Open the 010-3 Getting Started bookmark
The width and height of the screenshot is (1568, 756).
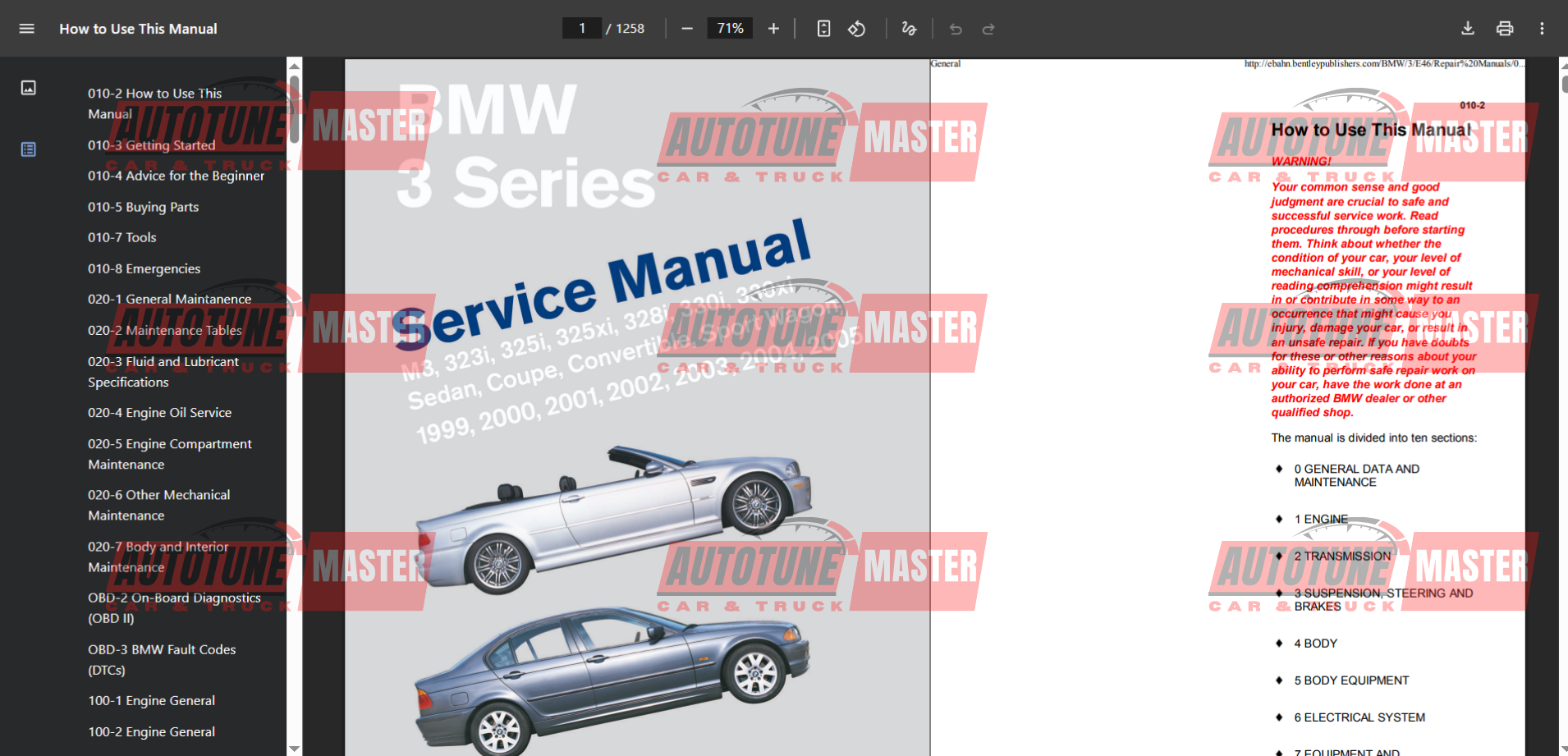click(x=152, y=145)
